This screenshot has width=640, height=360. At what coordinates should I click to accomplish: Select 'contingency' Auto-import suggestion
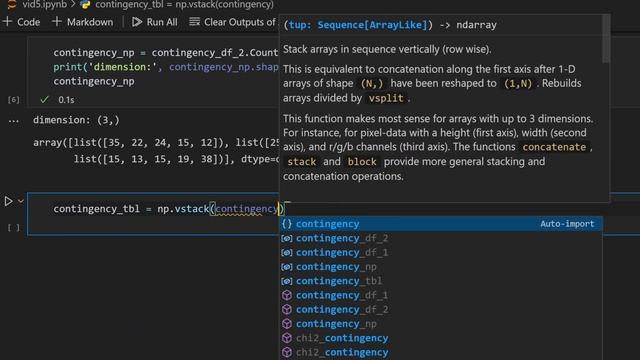coord(441,224)
